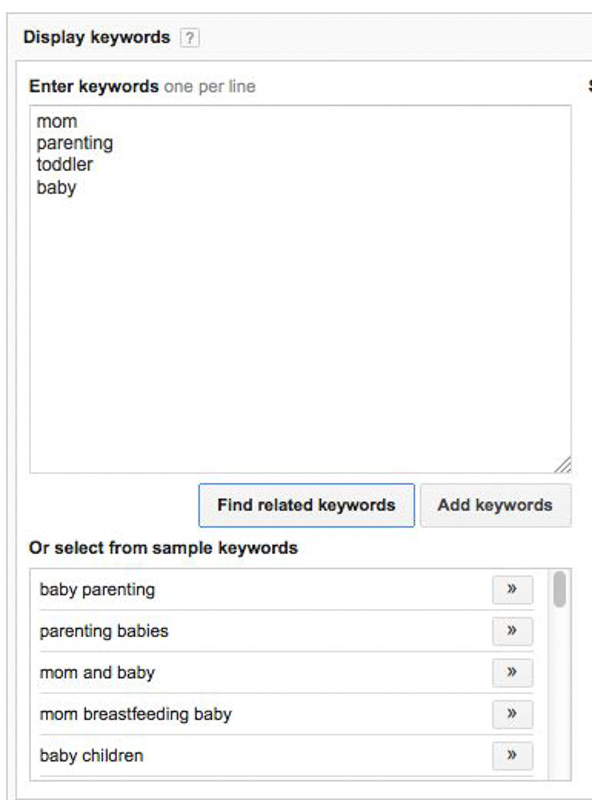Add 'baby children' using double-arrow icon
The height and width of the screenshot is (800, 592).
tap(512, 755)
